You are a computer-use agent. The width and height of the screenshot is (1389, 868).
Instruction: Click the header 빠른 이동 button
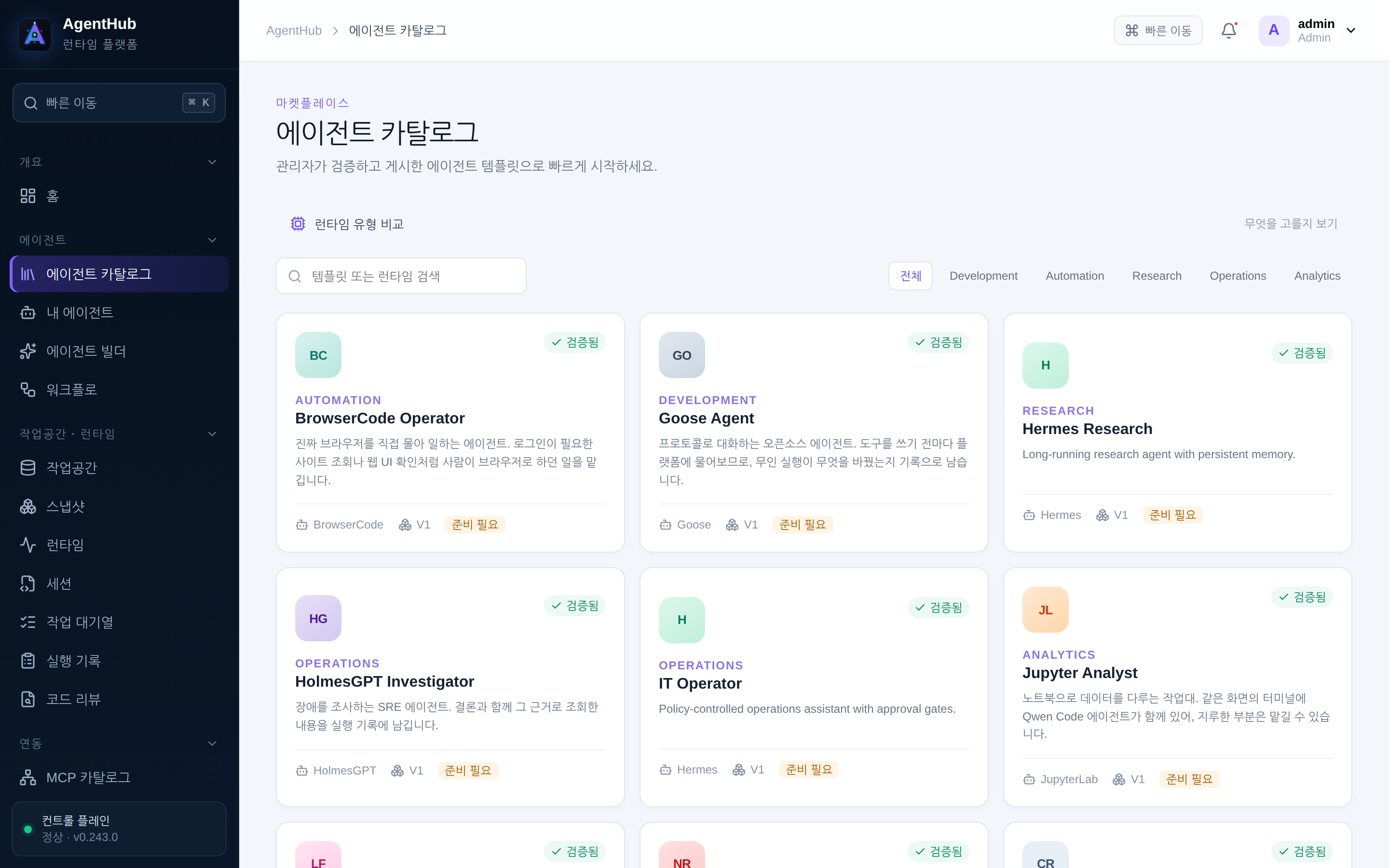(1157, 30)
